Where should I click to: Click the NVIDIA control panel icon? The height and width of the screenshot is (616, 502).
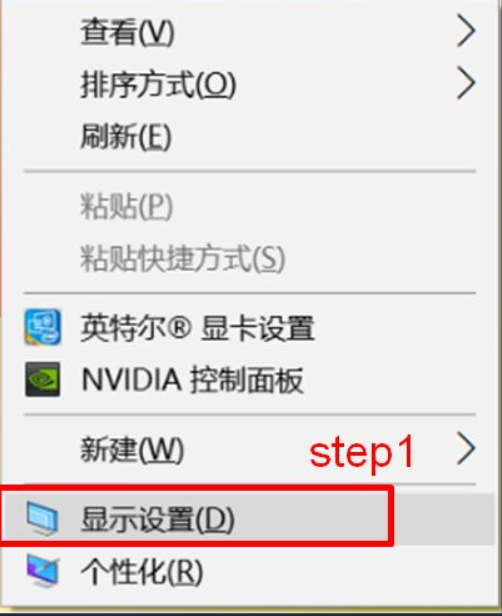[x=42, y=379]
